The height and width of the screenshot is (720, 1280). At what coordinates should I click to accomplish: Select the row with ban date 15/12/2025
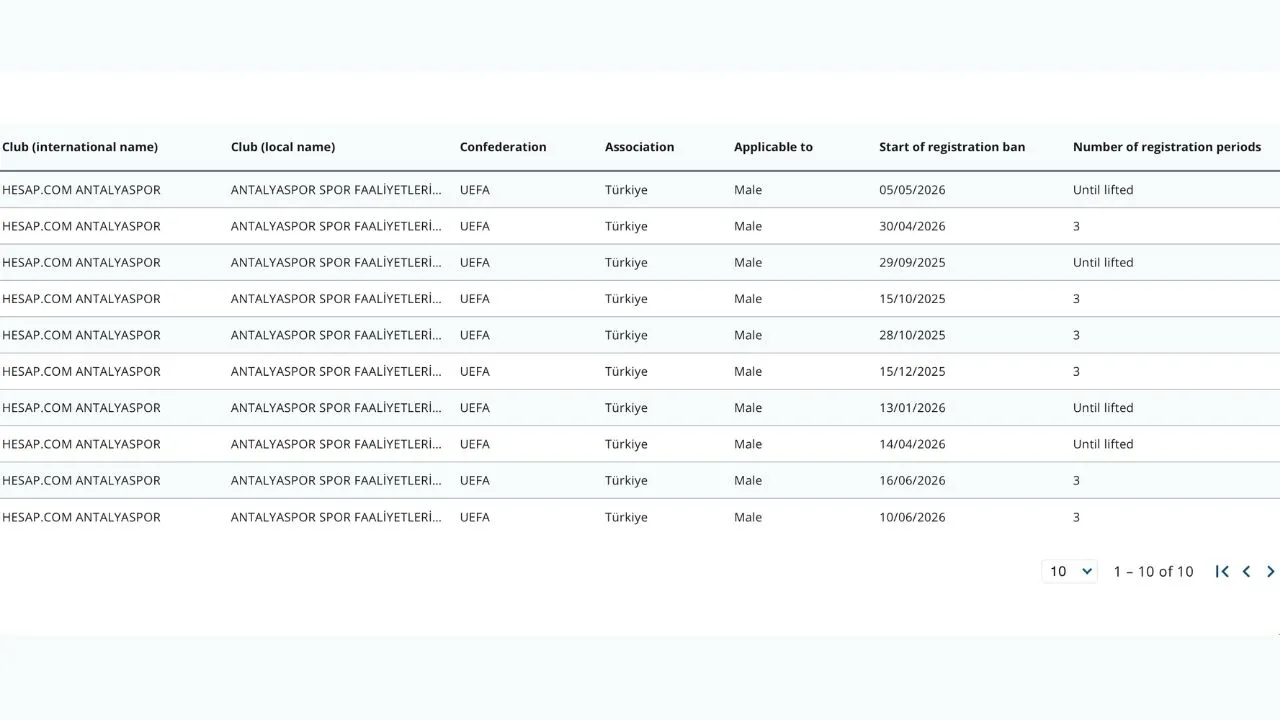tap(640, 371)
